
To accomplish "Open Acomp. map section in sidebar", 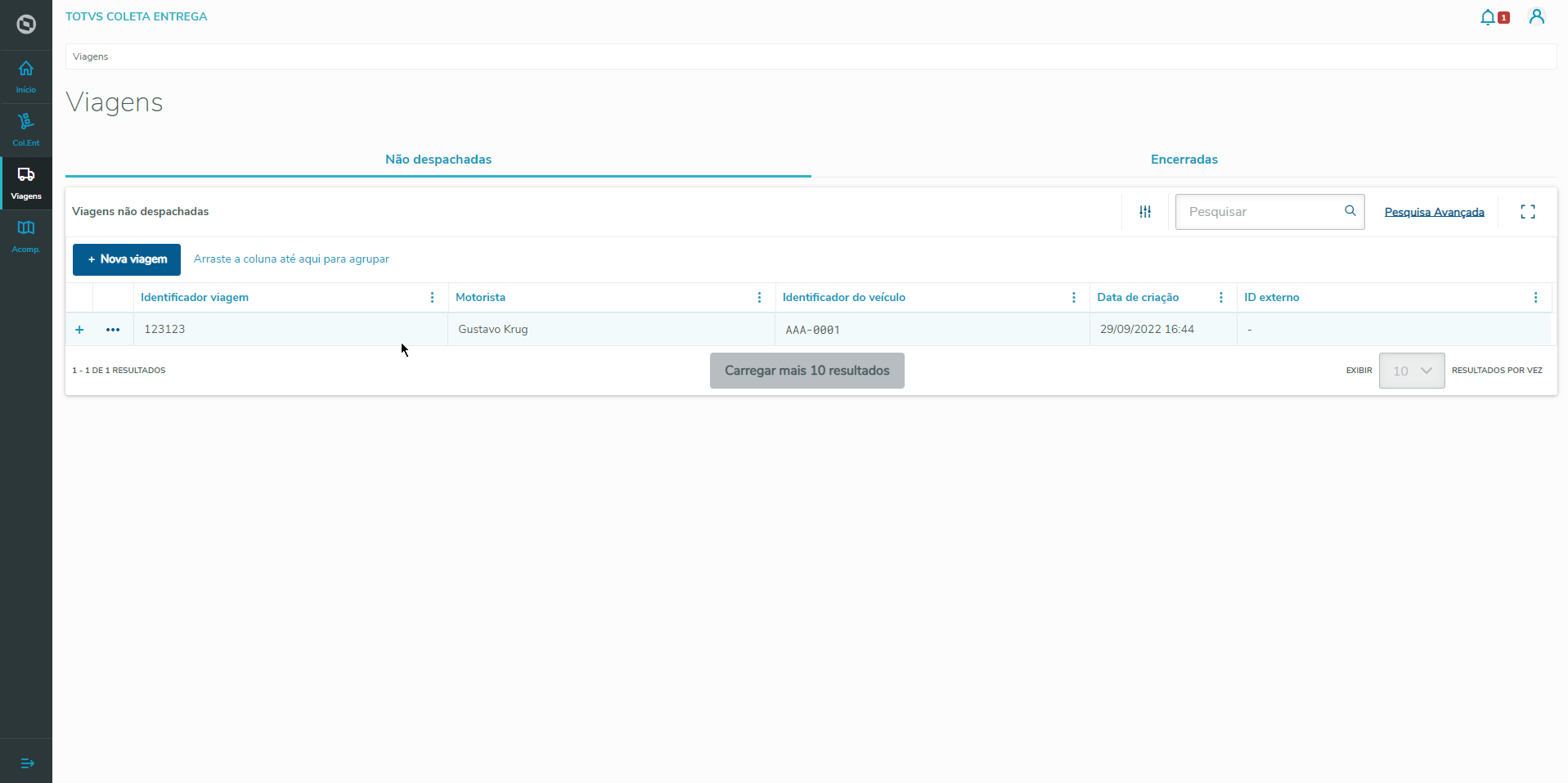I will click(x=26, y=236).
